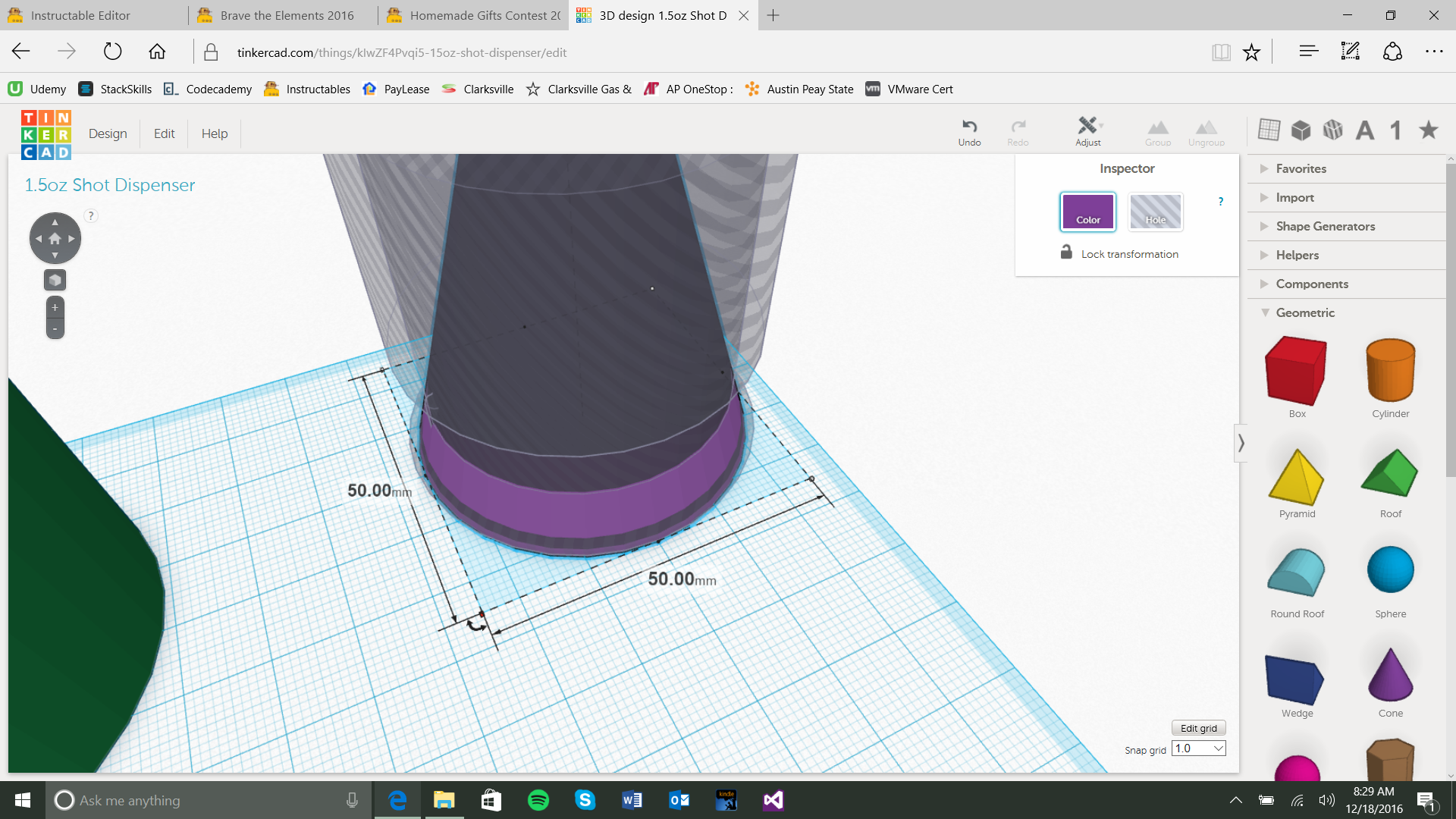This screenshot has height=819, width=1456.
Task: Expand the Shape Generators section
Action: click(1325, 226)
